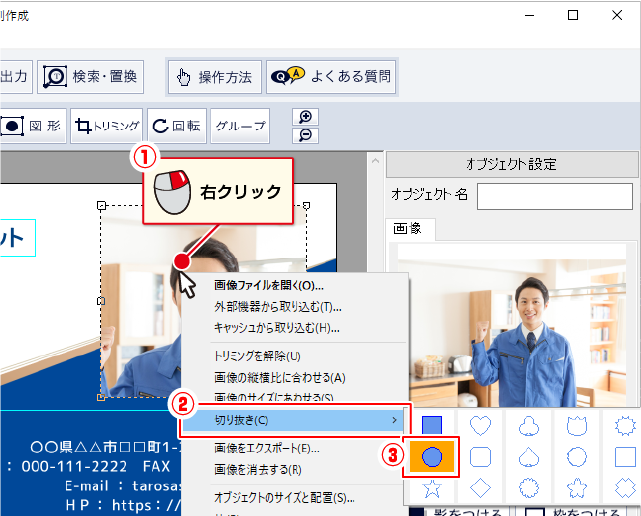Maximize the application window
Viewport: 641px width, 516px height.
click(x=573, y=16)
